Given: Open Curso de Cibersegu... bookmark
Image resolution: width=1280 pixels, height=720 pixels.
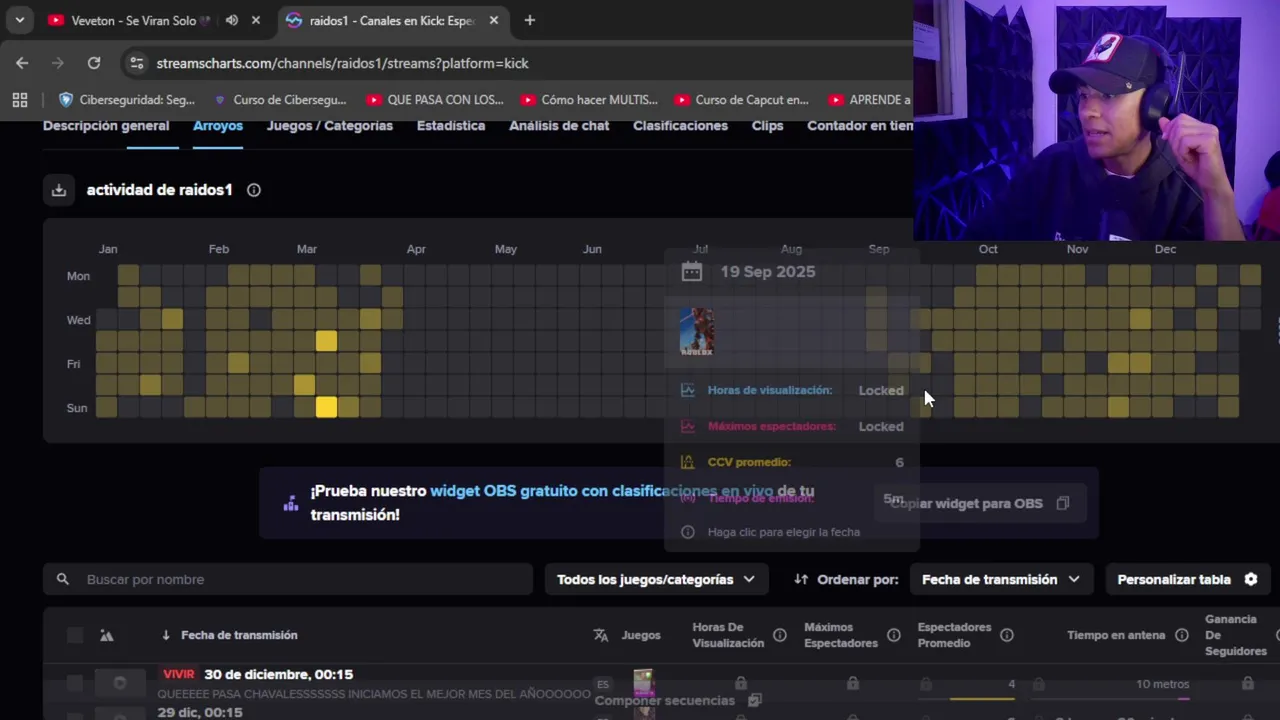Looking at the screenshot, I should coord(279,100).
